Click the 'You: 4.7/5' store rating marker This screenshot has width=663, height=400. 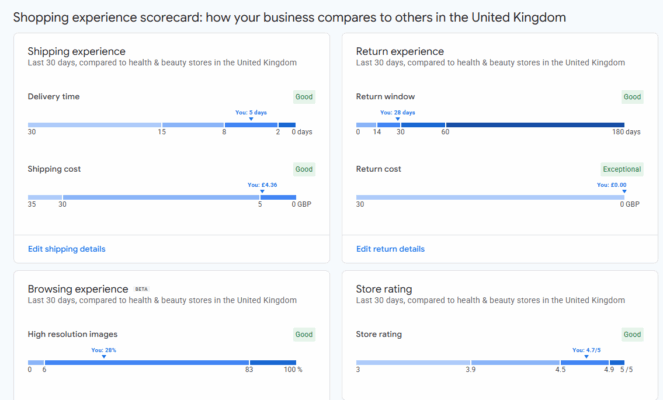(586, 353)
